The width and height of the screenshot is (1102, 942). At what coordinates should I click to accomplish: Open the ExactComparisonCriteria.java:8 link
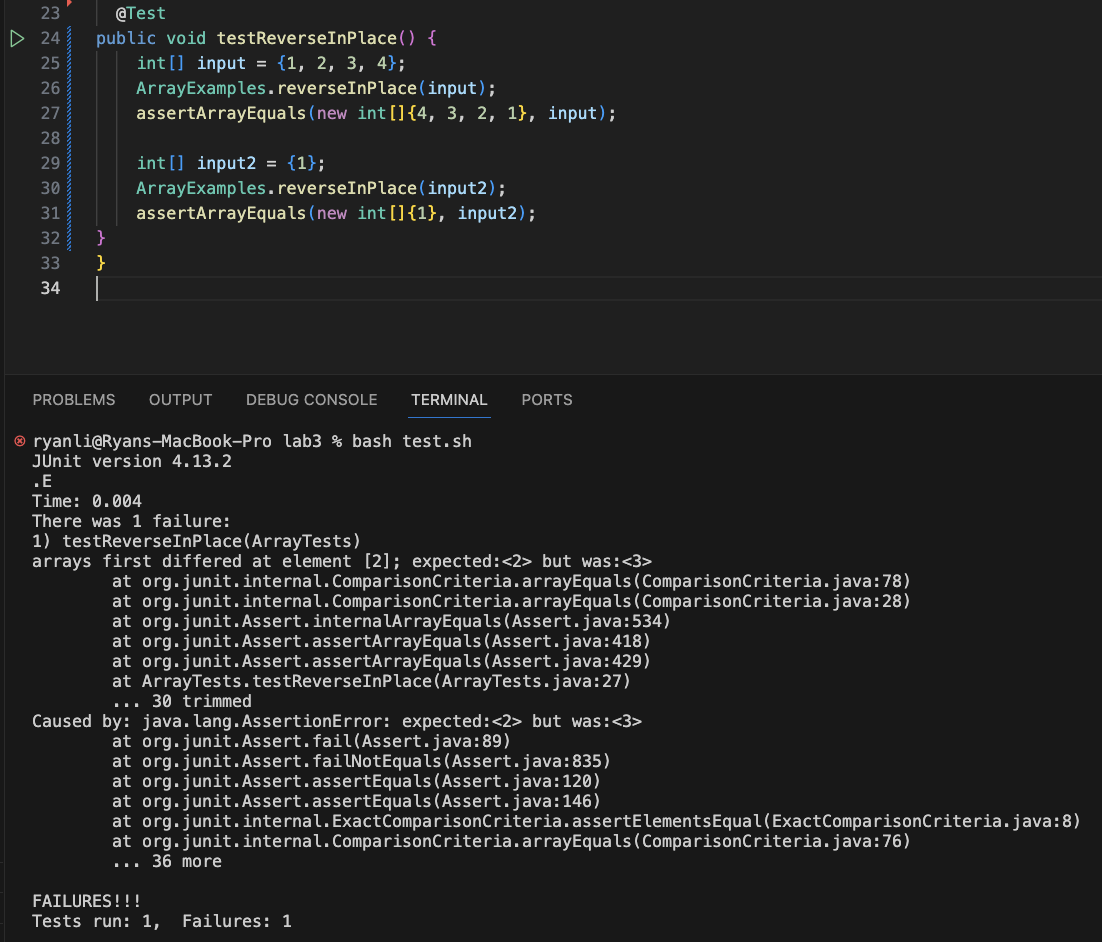(922, 821)
